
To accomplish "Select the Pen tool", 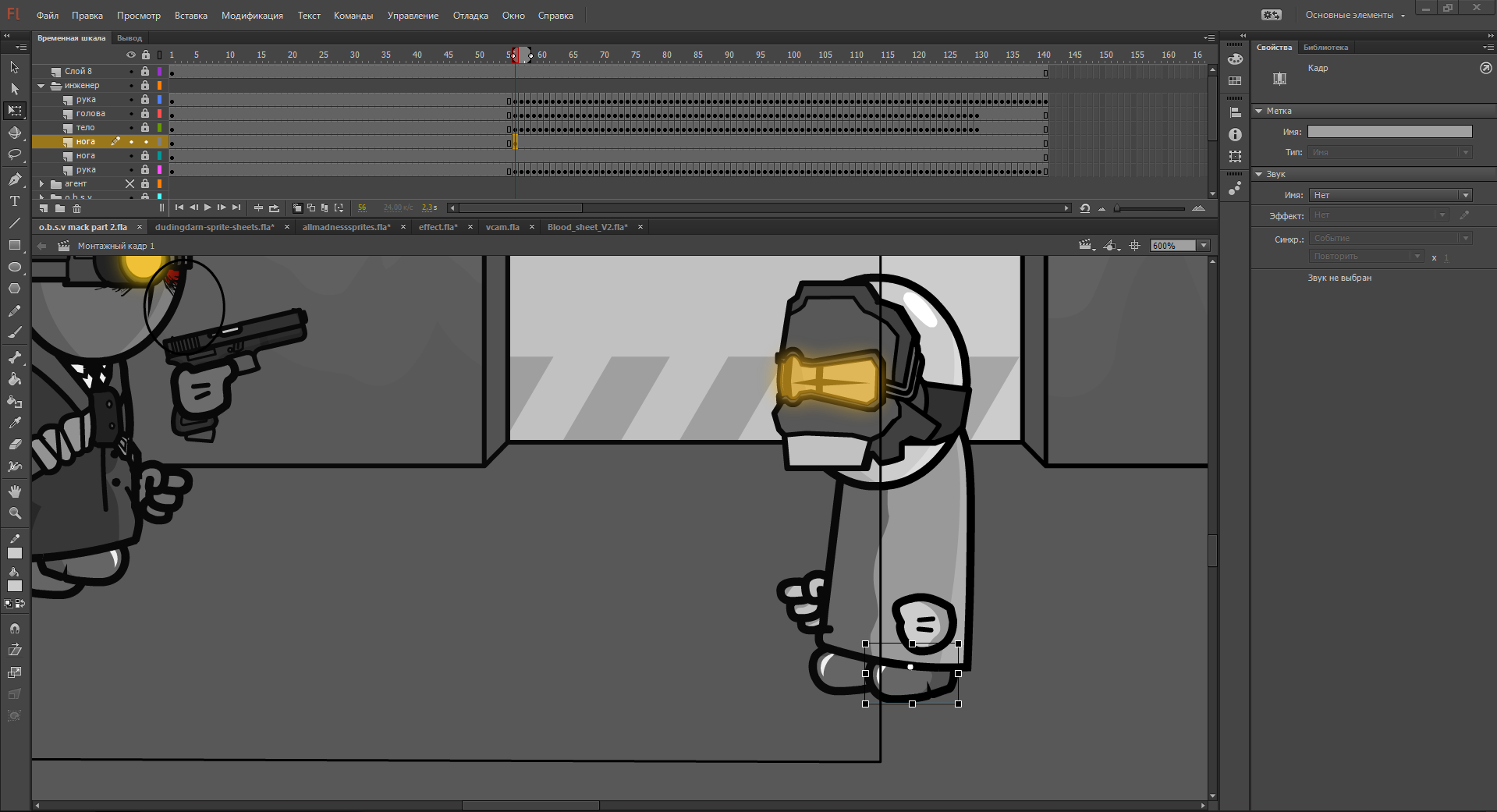I will click(x=15, y=179).
